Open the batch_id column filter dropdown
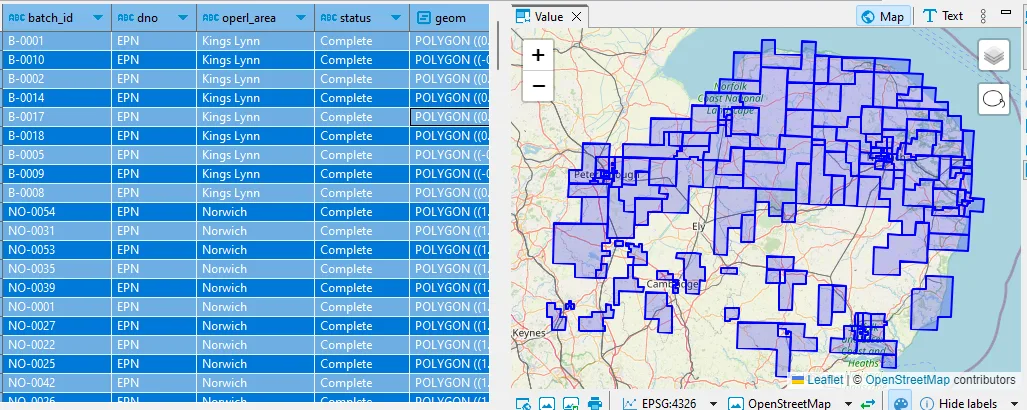1027x410 pixels. 97,18
